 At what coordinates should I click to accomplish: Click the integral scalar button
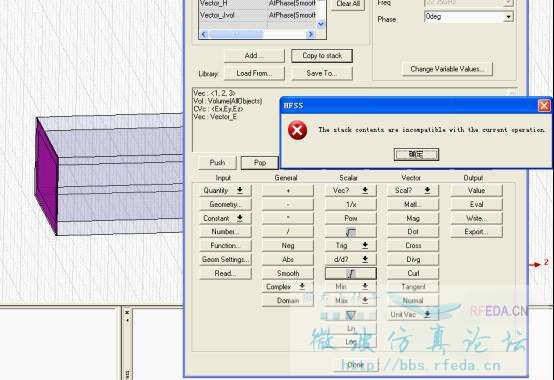[x=350, y=273]
